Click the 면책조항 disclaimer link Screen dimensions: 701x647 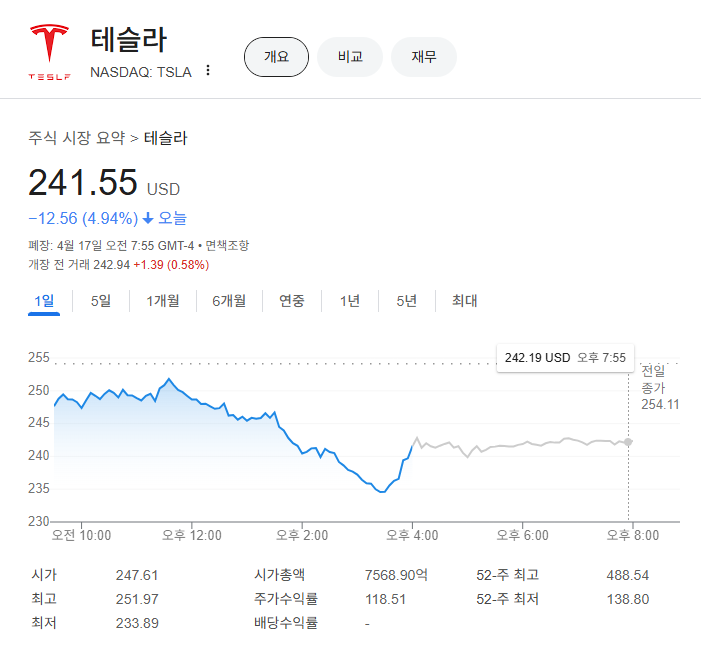pyautogui.click(x=227, y=245)
